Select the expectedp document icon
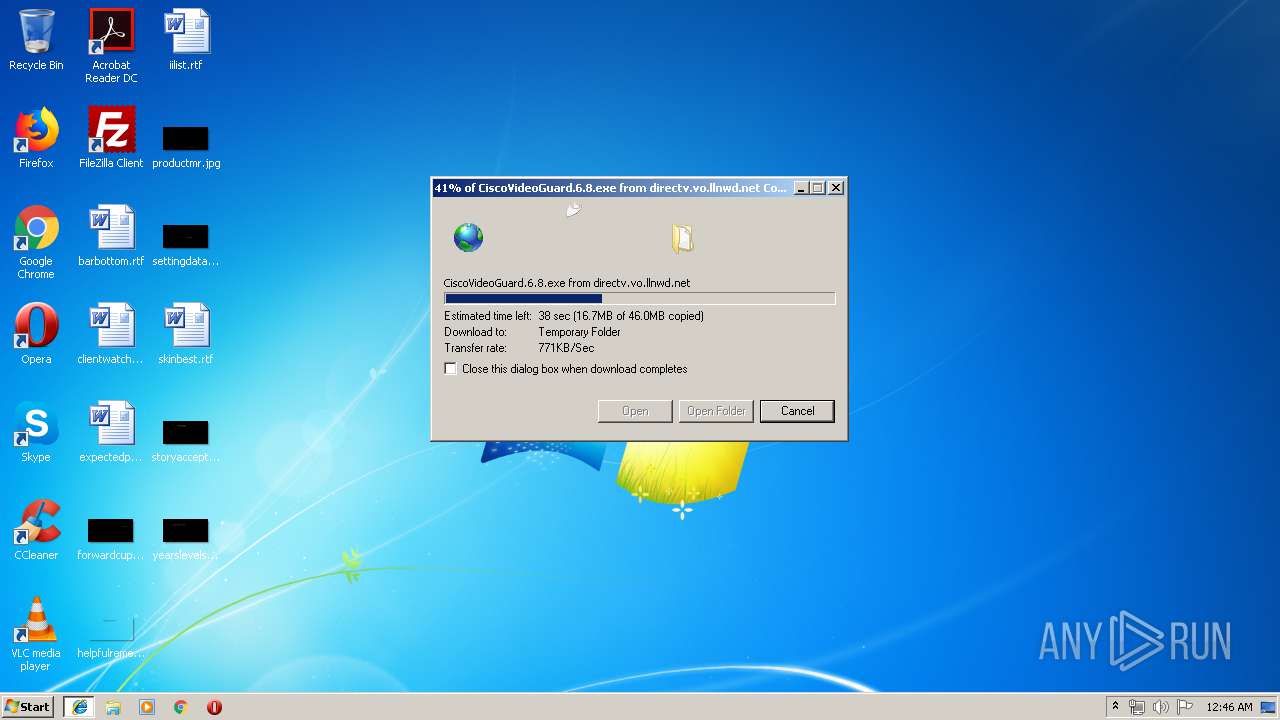The image size is (1280, 720). [x=111, y=432]
